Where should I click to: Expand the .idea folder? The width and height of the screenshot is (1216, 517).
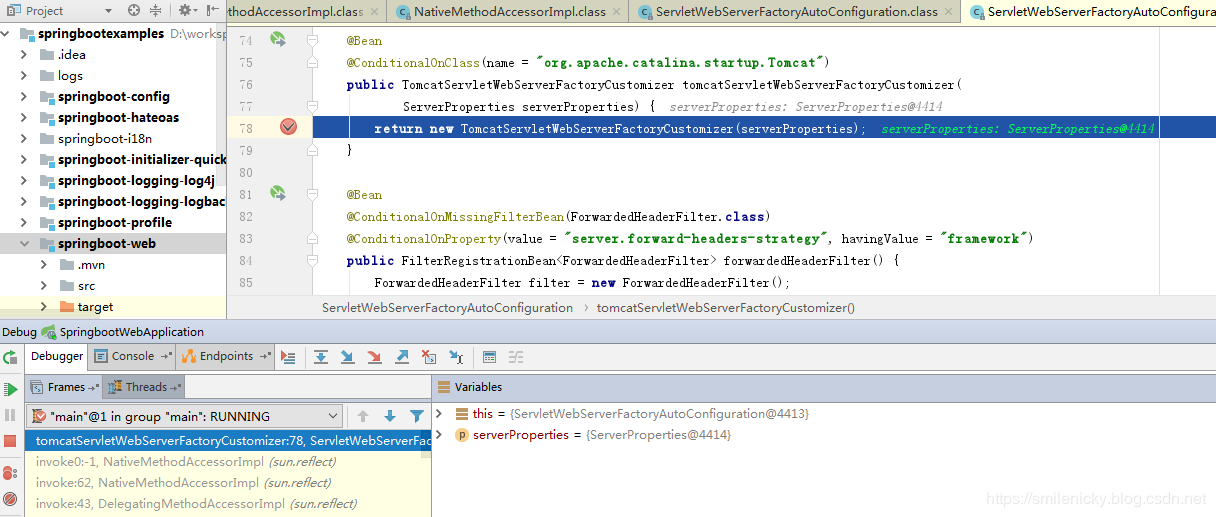(x=24, y=54)
